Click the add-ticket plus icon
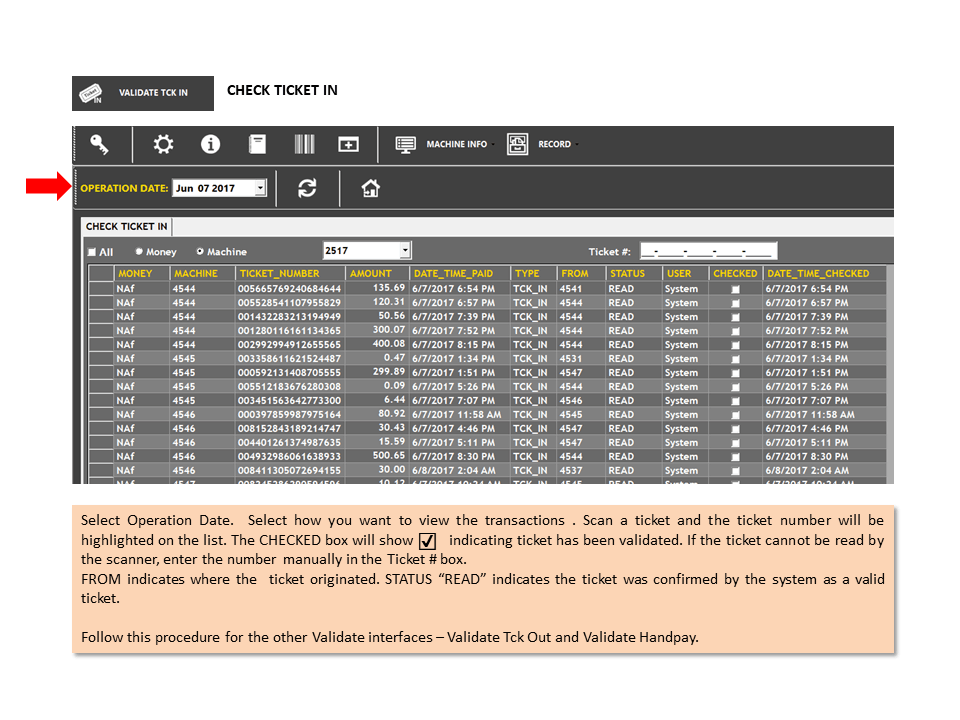 [348, 144]
